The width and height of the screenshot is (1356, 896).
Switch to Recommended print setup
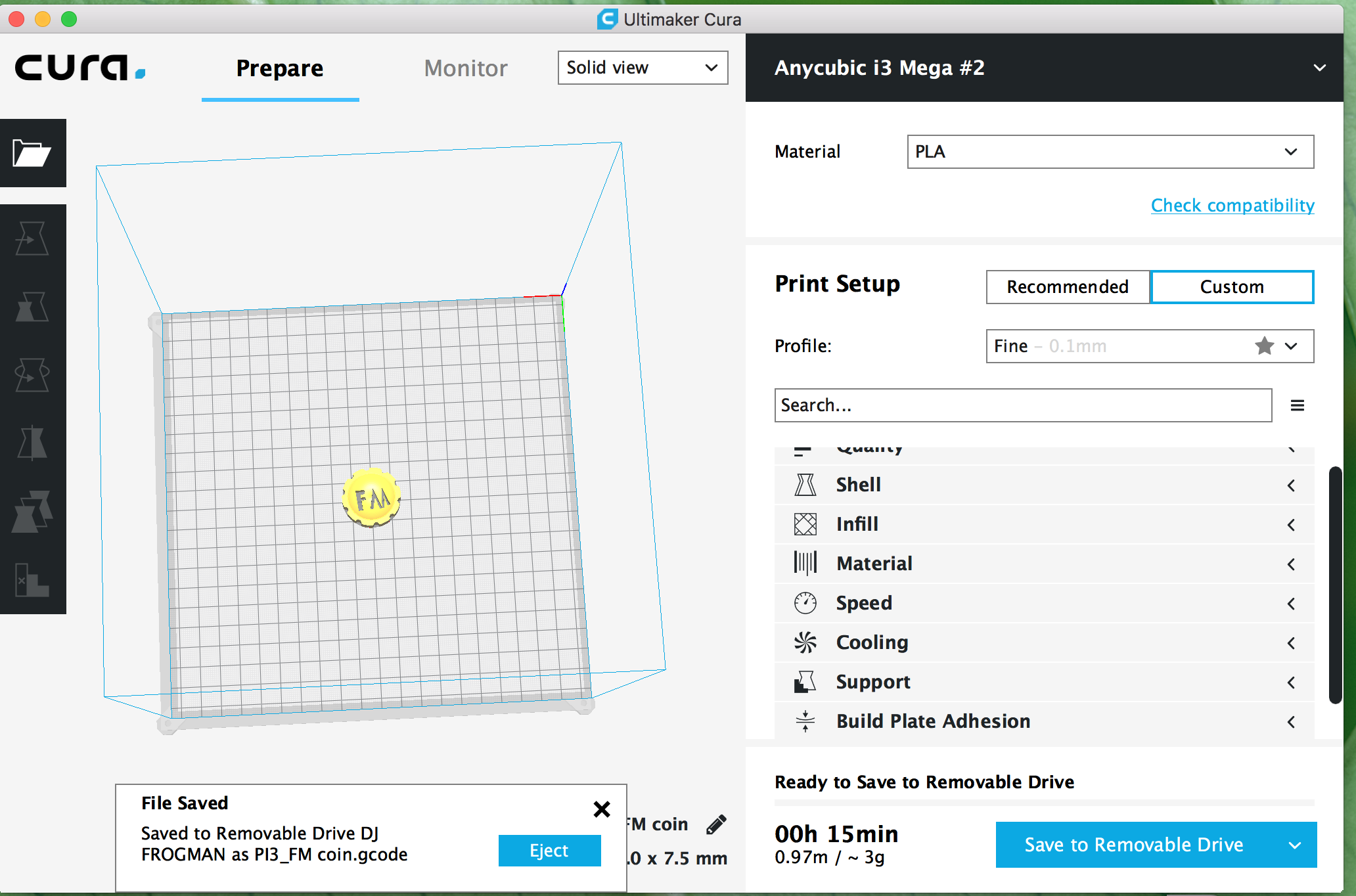coord(1068,287)
